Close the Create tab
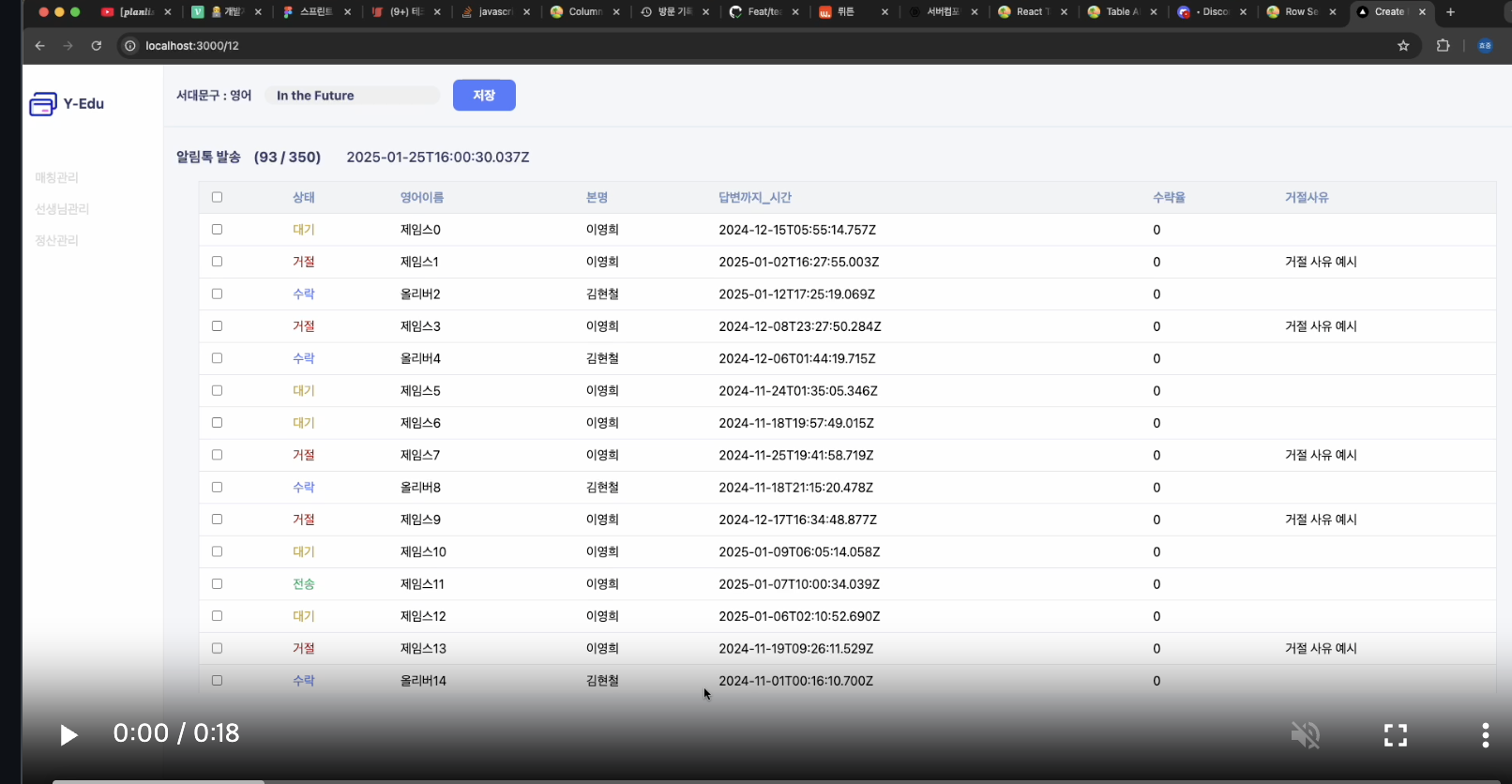The width and height of the screenshot is (1512, 784). coord(1422,12)
